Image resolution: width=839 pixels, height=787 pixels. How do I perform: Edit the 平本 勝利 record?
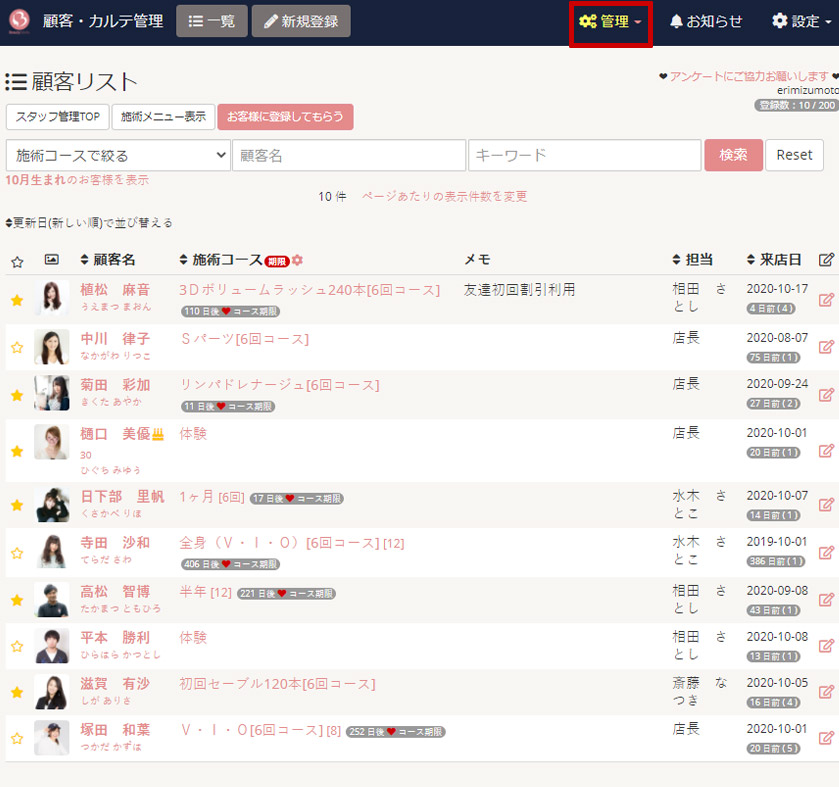pyautogui.click(x=826, y=646)
